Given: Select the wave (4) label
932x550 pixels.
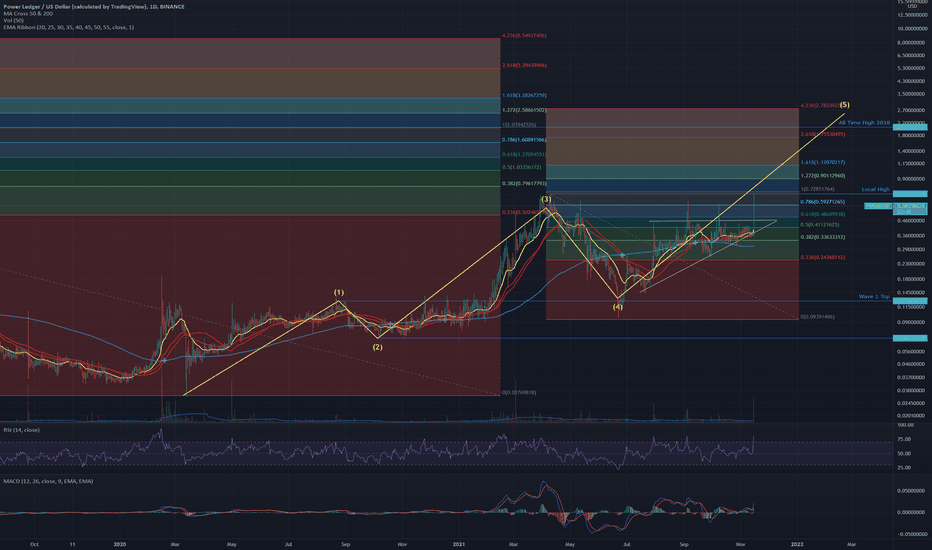Looking at the screenshot, I should coord(618,307).
